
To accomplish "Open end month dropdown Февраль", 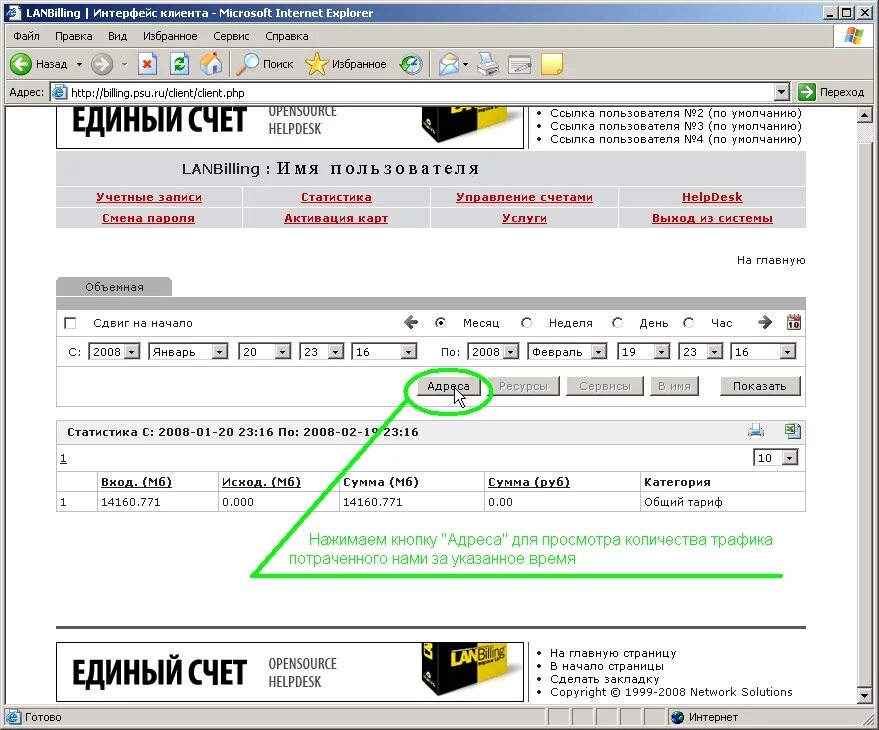I will [567, 352].
